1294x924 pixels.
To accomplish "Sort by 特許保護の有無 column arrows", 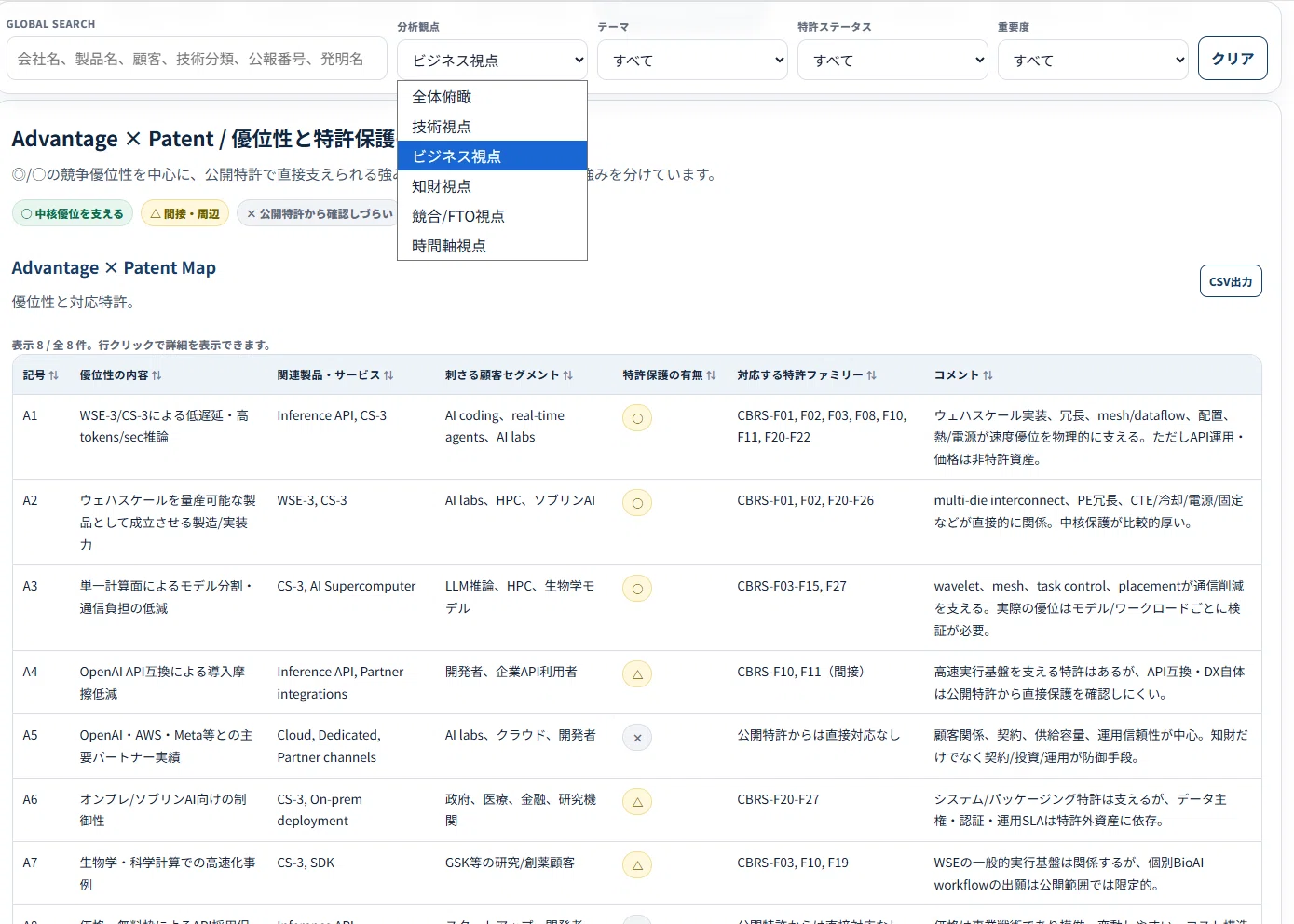I will point(711,375).
